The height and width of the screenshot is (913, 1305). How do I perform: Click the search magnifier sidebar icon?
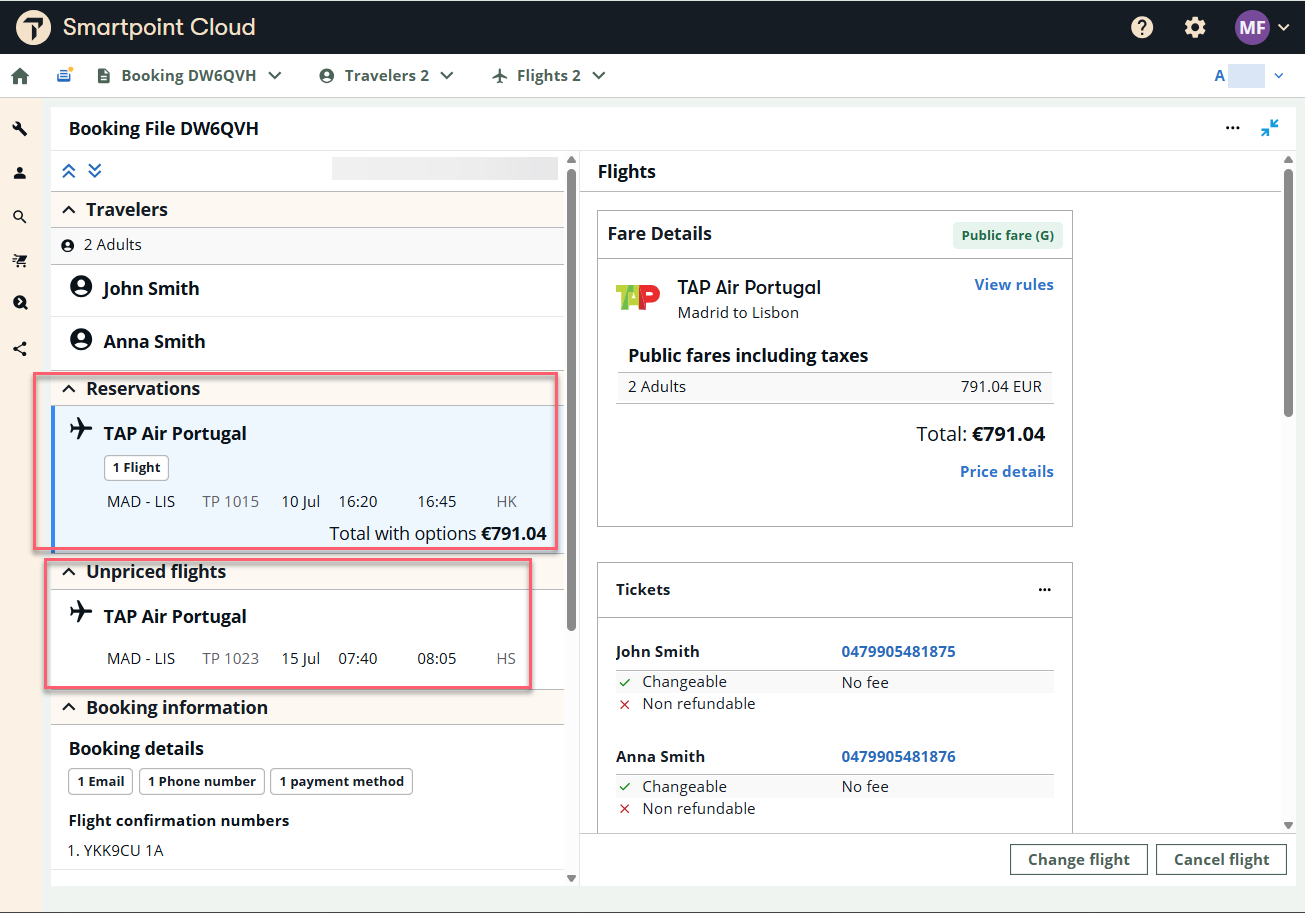pos(20,217)
